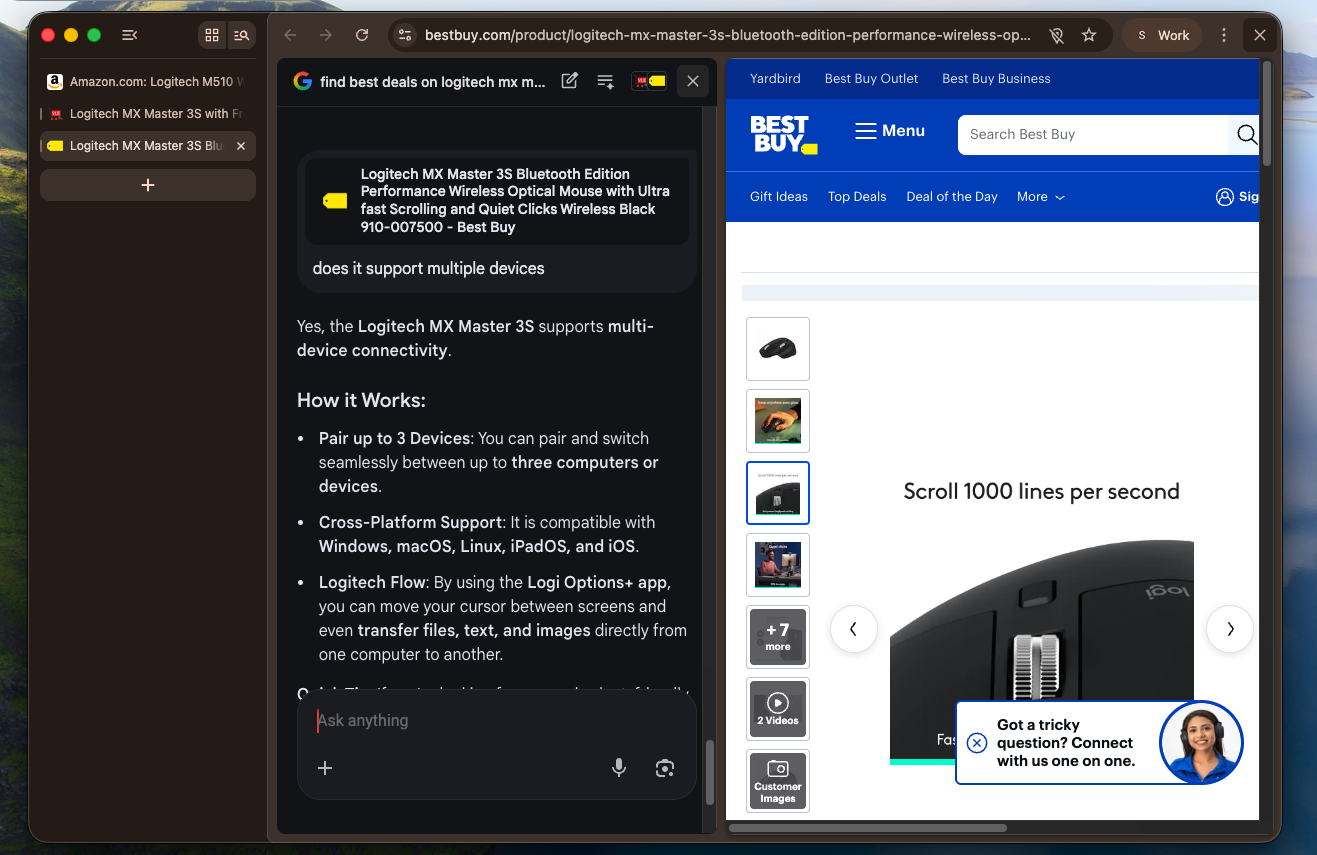1317x855 pixels.
Task: Show the +7 more images
Action: pyautogui.click(x=778, y=637)
